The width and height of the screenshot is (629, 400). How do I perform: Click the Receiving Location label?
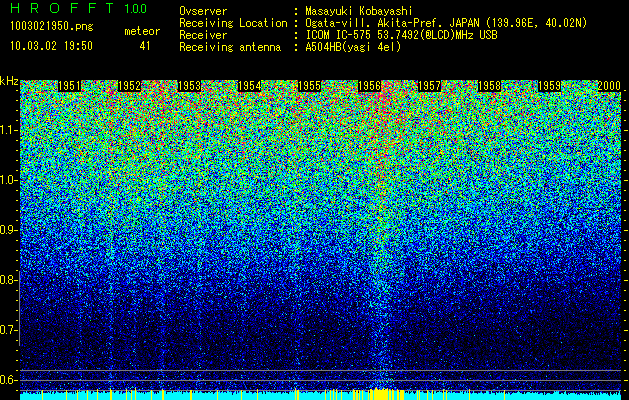coord(233,23)
